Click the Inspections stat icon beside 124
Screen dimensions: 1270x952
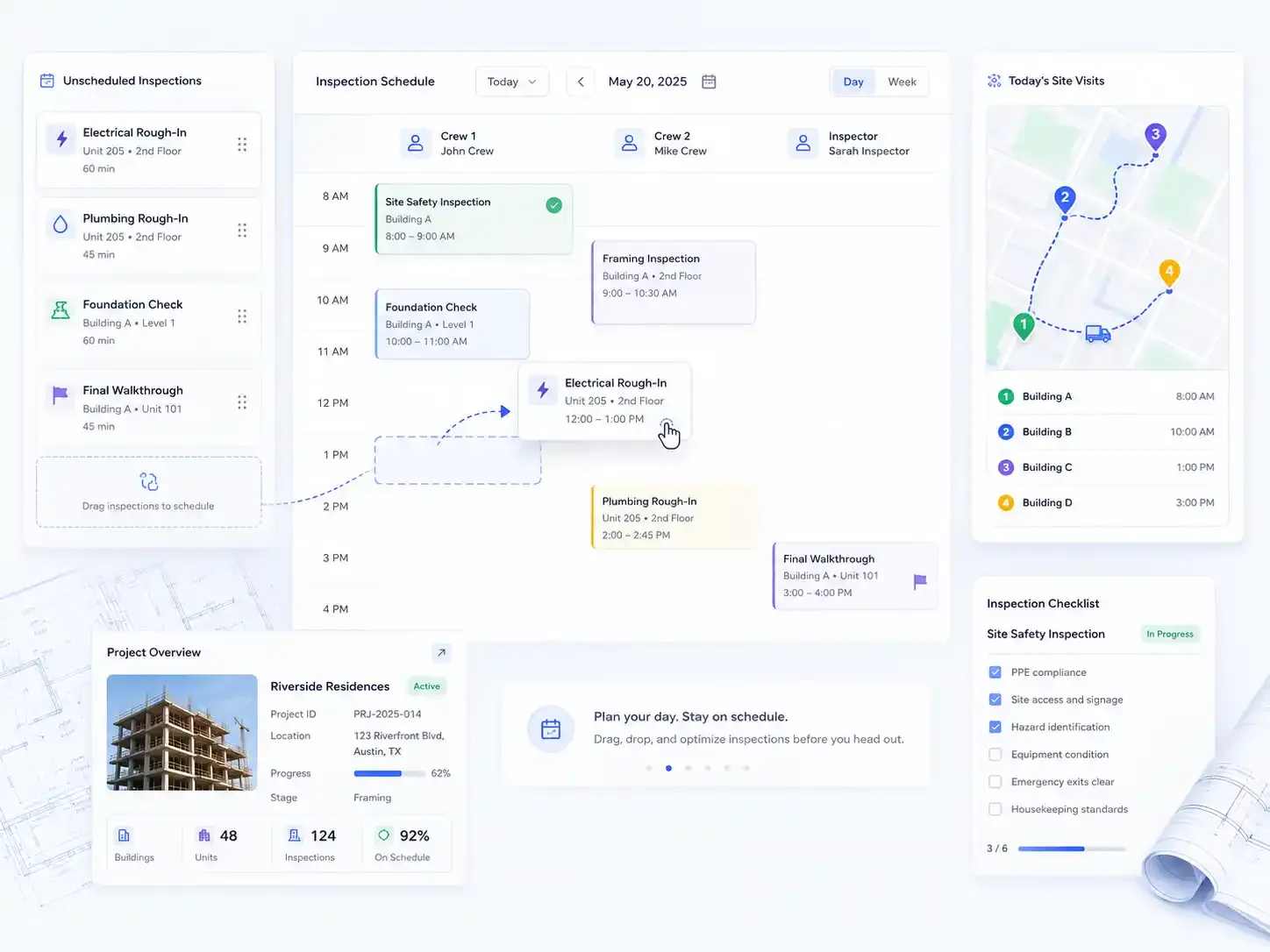pos(295,835)
